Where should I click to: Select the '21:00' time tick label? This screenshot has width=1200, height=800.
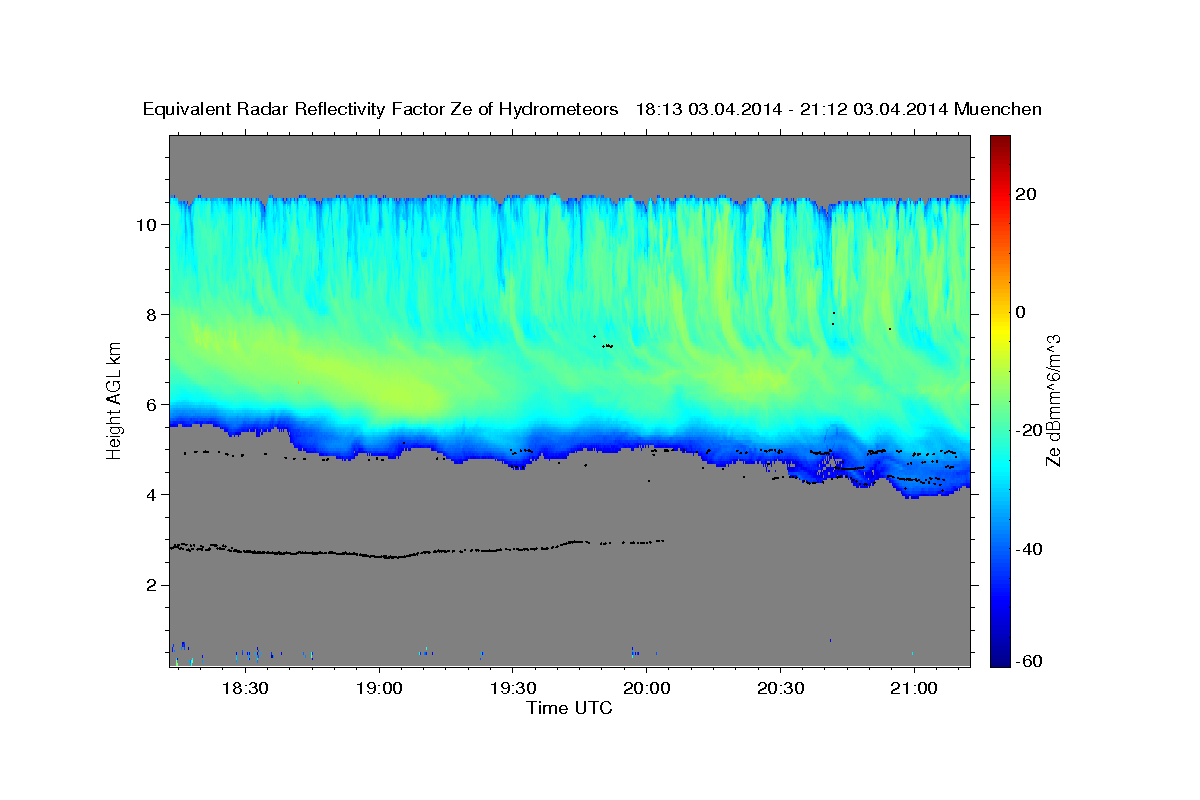(x=913, y=689)
